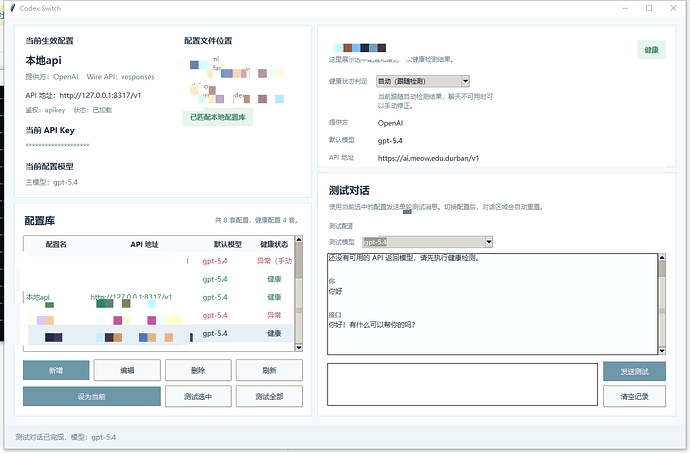Click the 新增 button

56,370
